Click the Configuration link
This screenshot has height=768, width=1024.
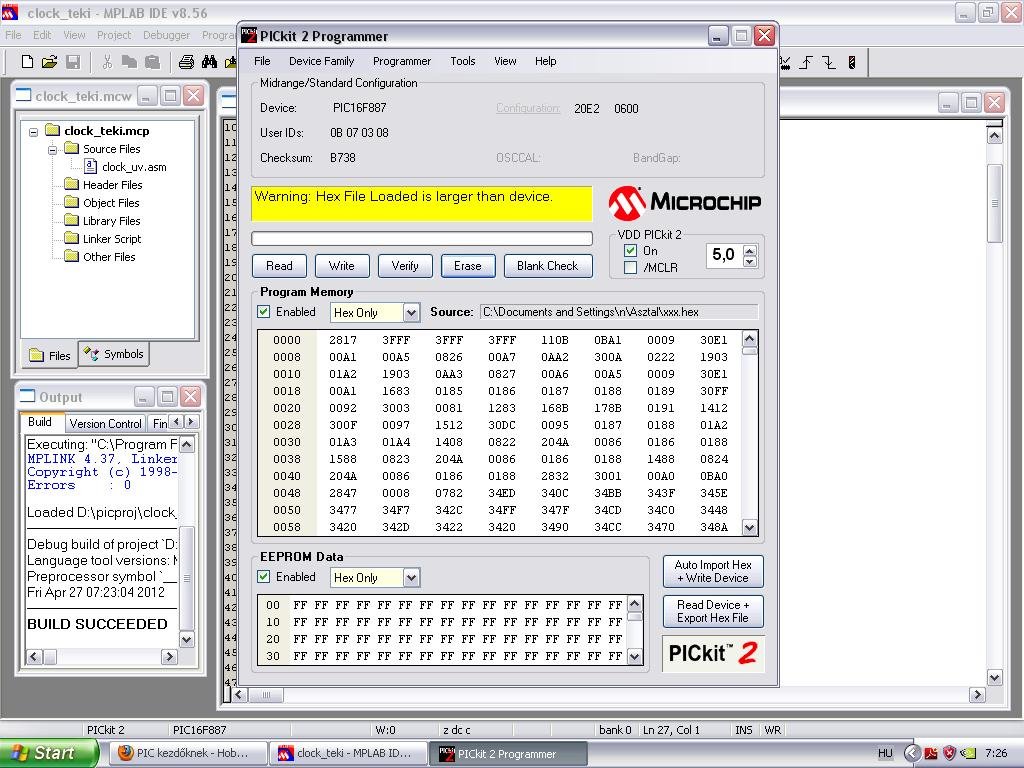[x=528, y=108]
